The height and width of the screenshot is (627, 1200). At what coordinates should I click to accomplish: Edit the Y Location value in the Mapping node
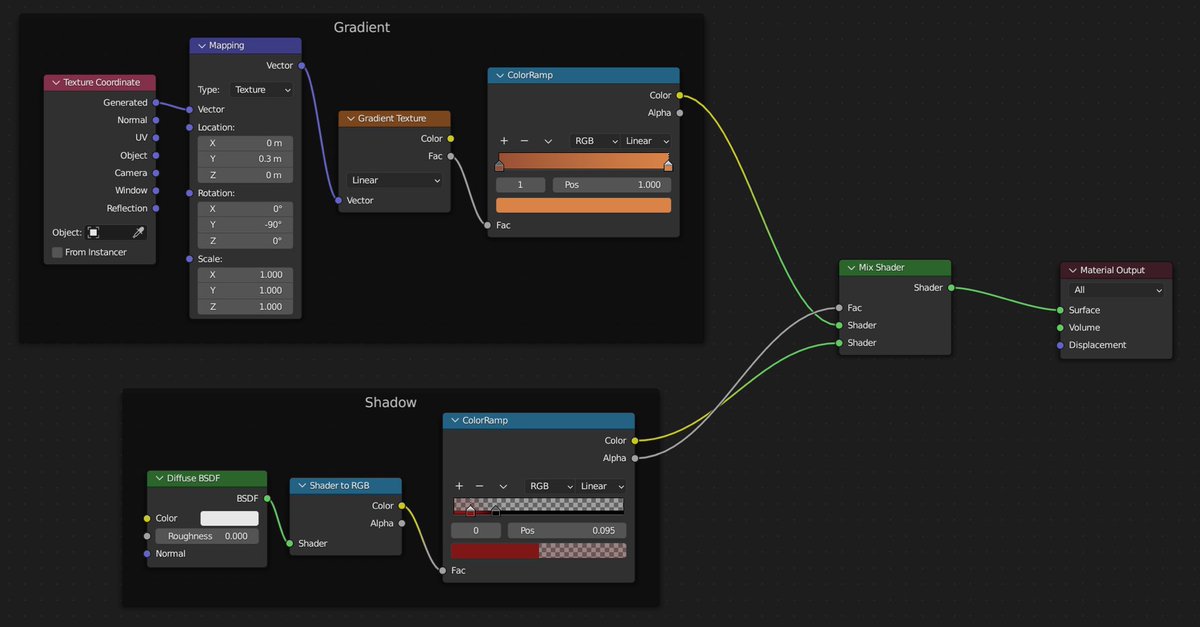244,158
